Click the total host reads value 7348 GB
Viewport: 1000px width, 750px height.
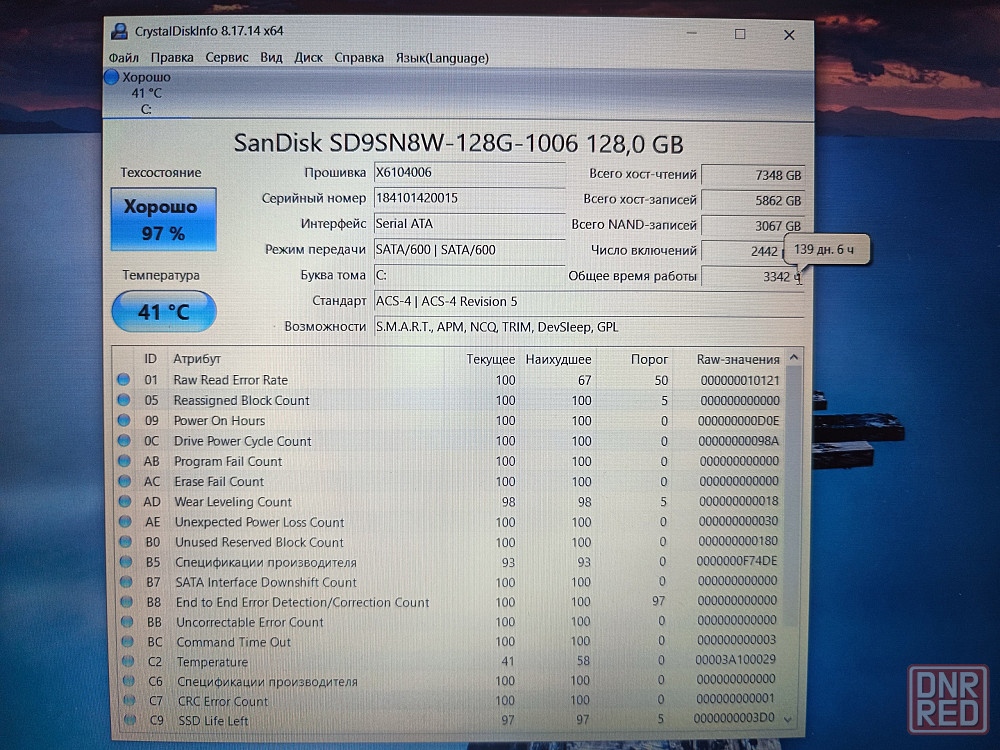pos(753,175)
